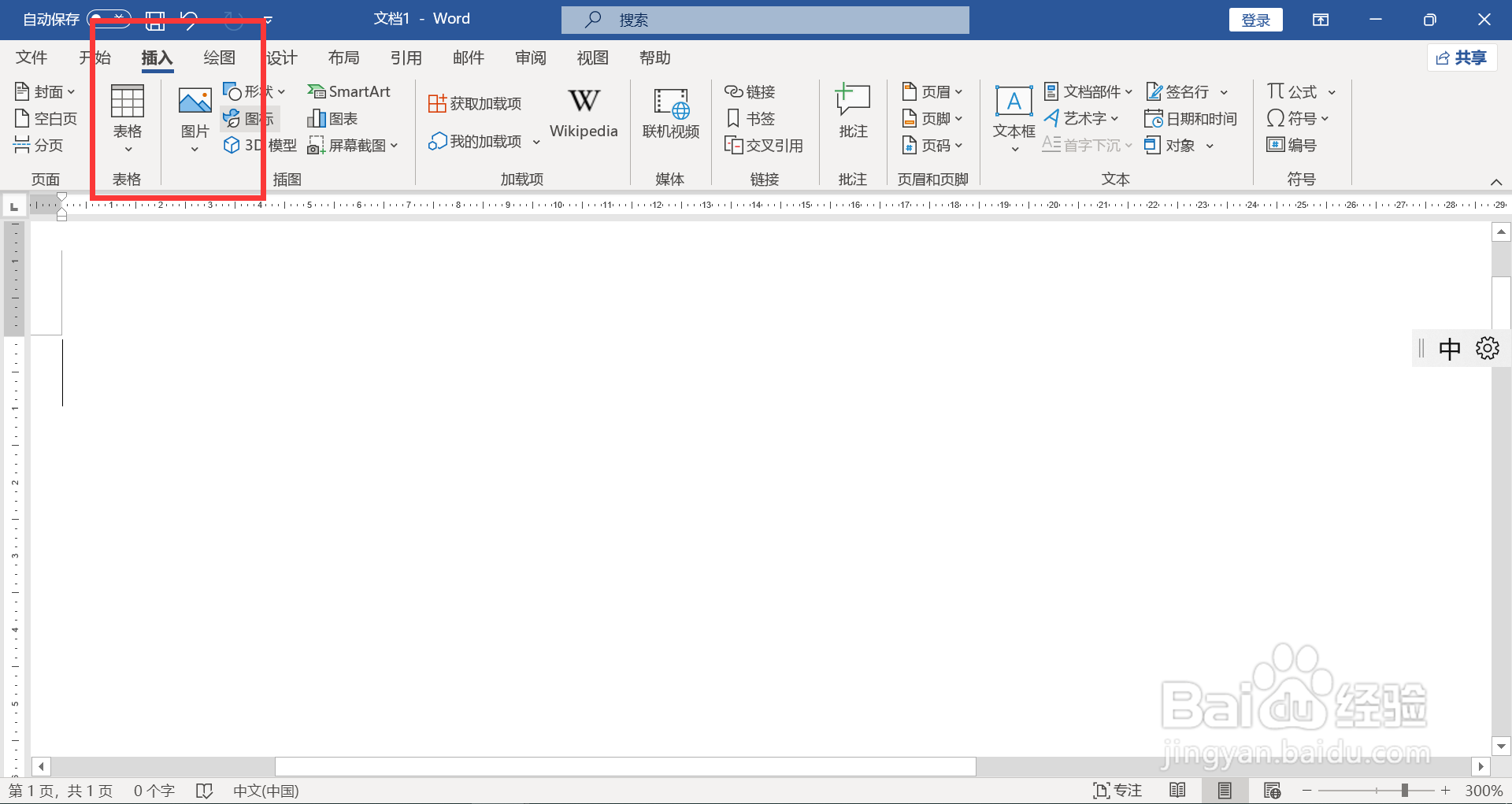Launch the Wikipedia add-in
The height and width of the screenshot is (804, 1512).
coord(584,114)
